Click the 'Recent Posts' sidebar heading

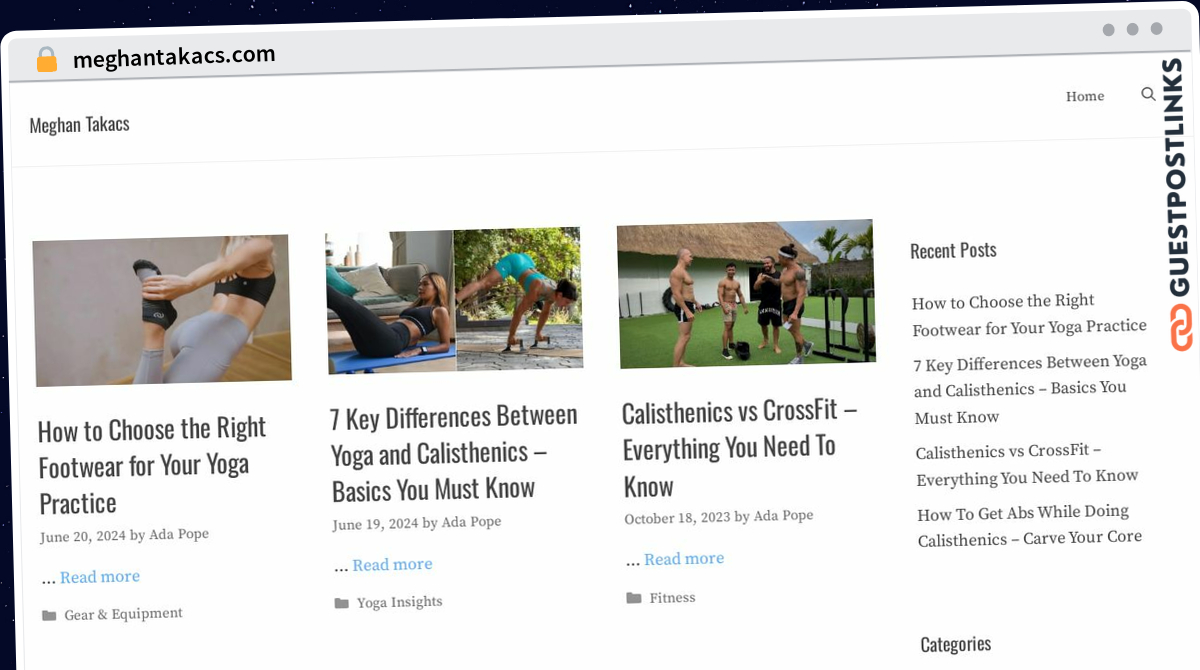point(953,250)
